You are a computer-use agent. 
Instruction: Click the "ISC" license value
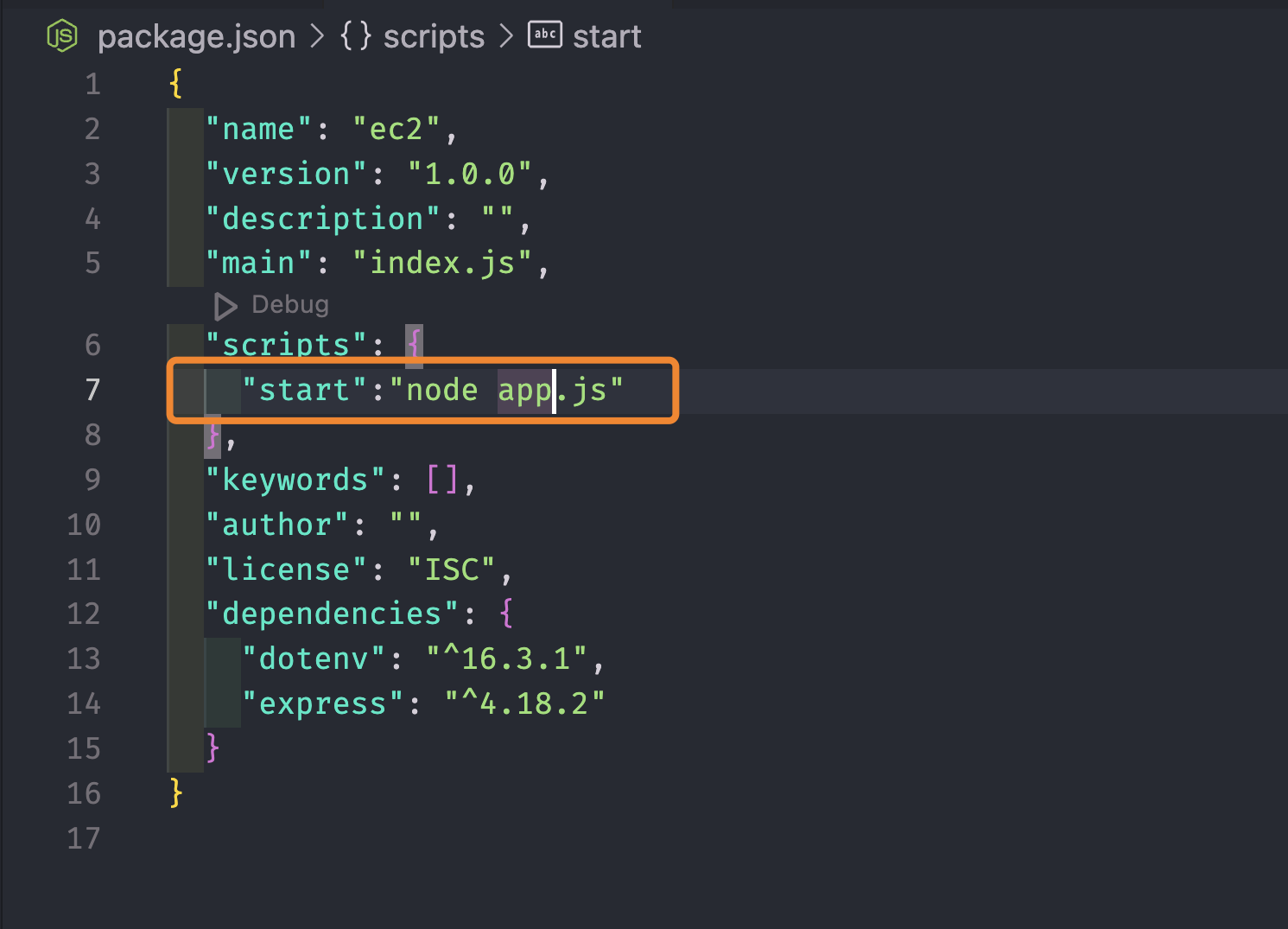coord(452,569)
